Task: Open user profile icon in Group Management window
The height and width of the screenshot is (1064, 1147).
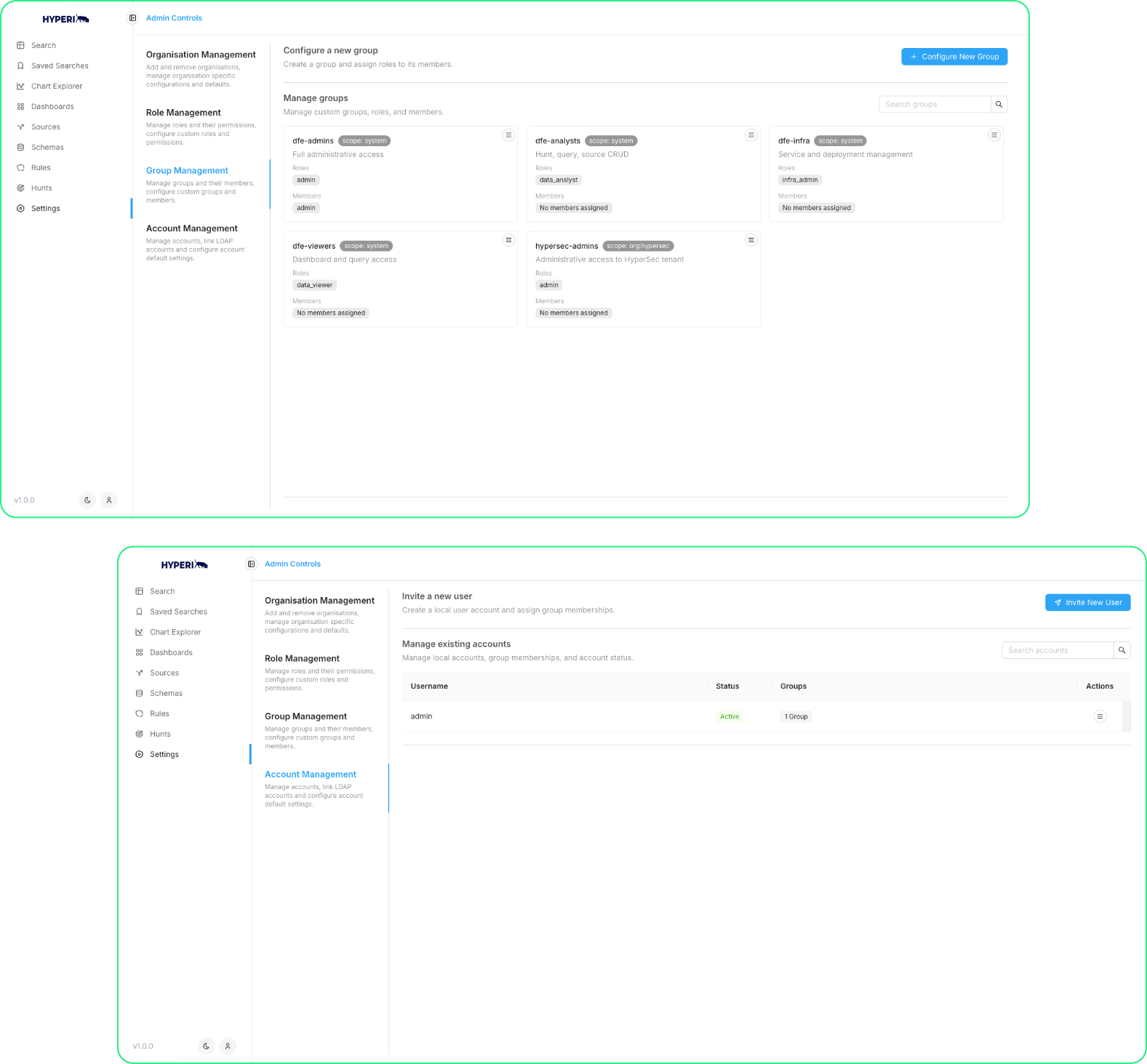Action: [x=109, y=500]
